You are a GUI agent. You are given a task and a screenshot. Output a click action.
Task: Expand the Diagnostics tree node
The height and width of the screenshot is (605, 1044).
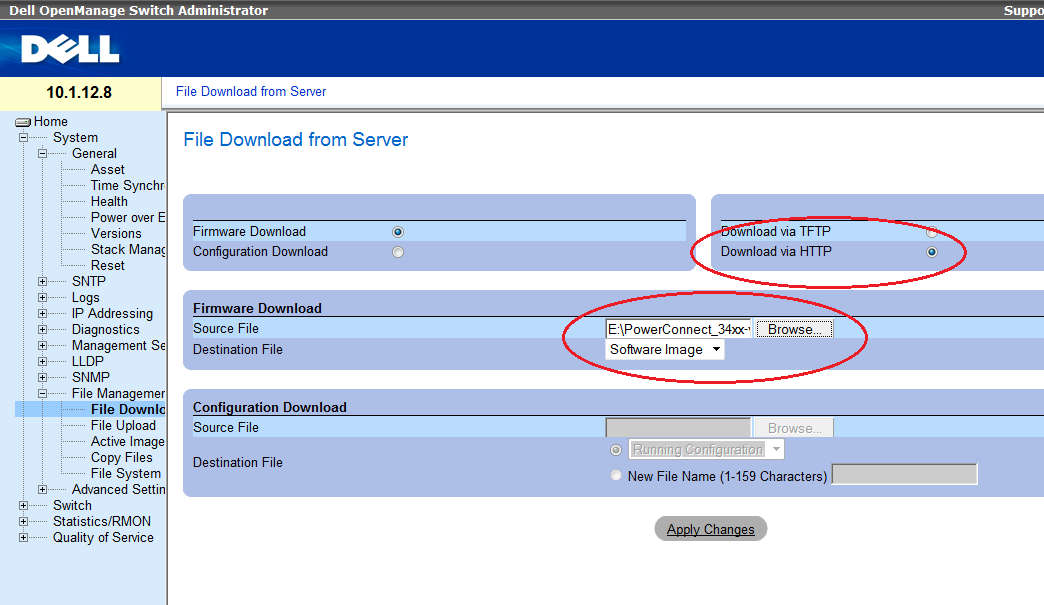(43, 329)
